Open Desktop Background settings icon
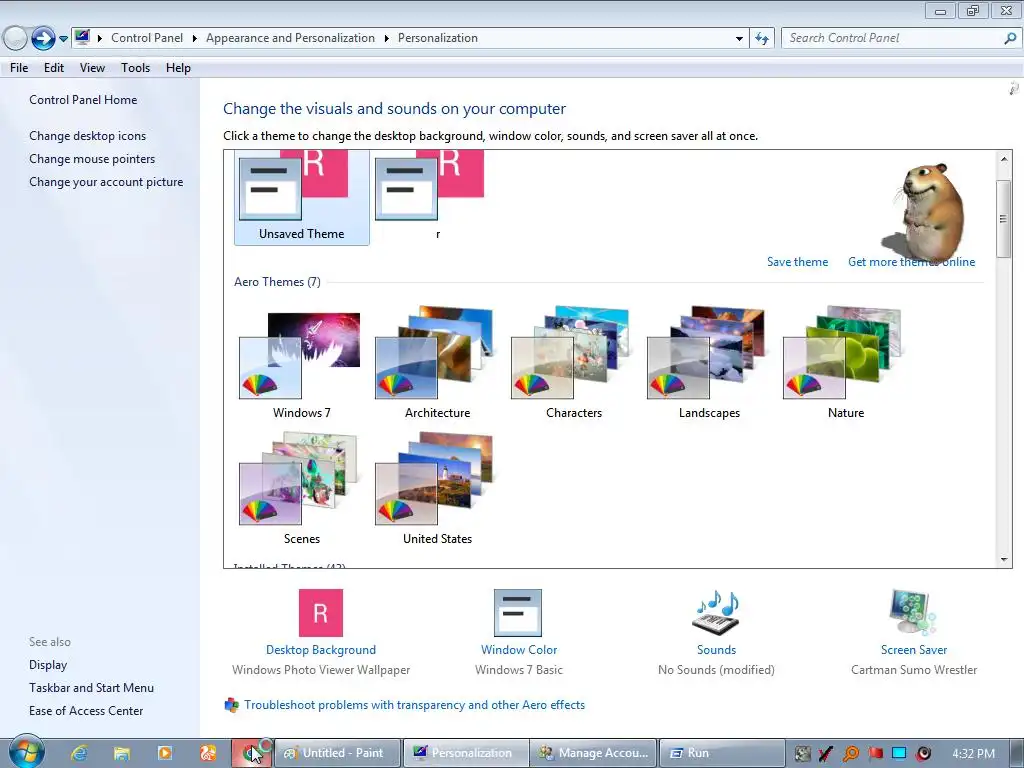The height and width of the screenshot is (768, 1024). coord(321,613)
